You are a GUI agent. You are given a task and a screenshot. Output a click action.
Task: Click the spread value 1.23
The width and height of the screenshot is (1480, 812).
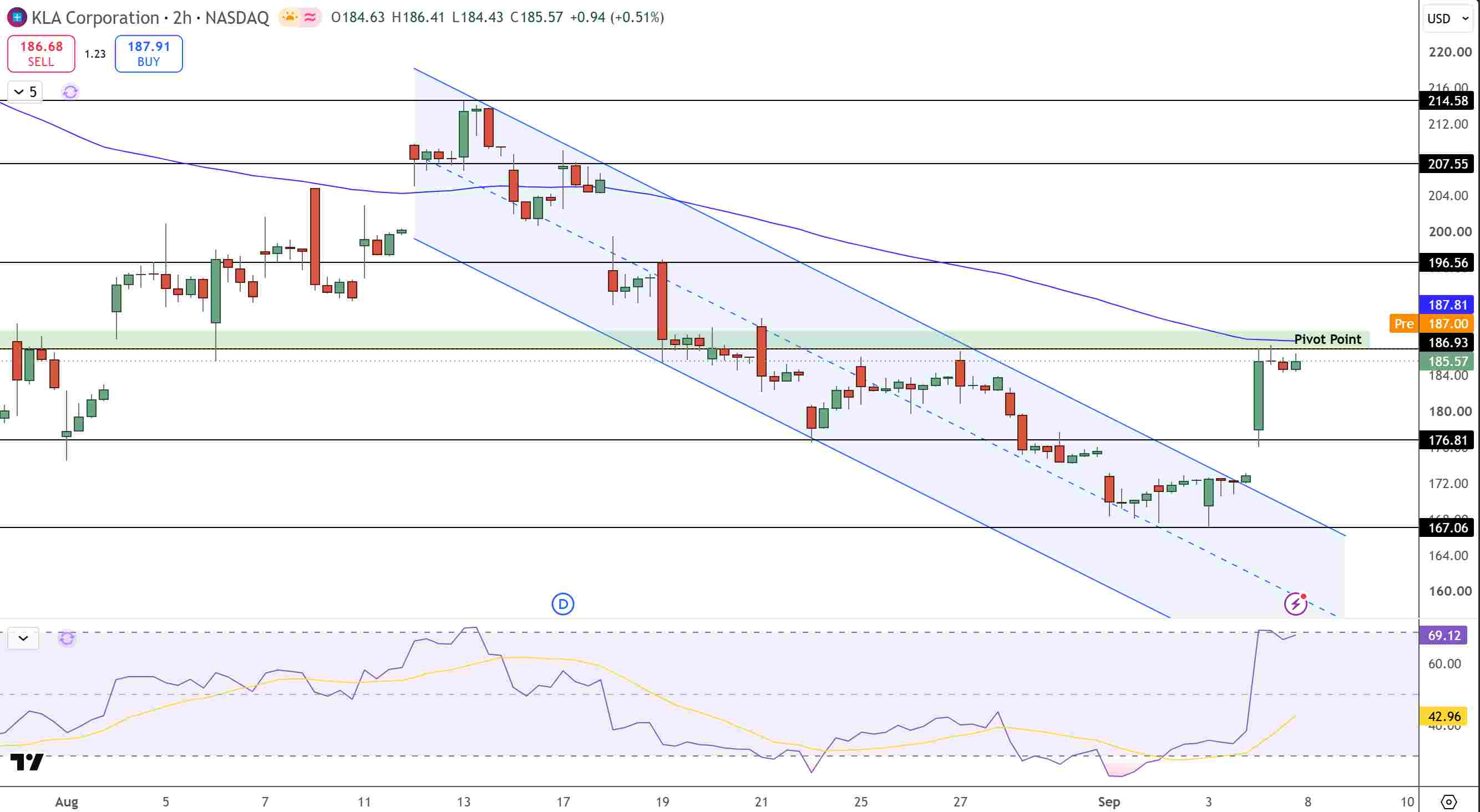point(95,54)
